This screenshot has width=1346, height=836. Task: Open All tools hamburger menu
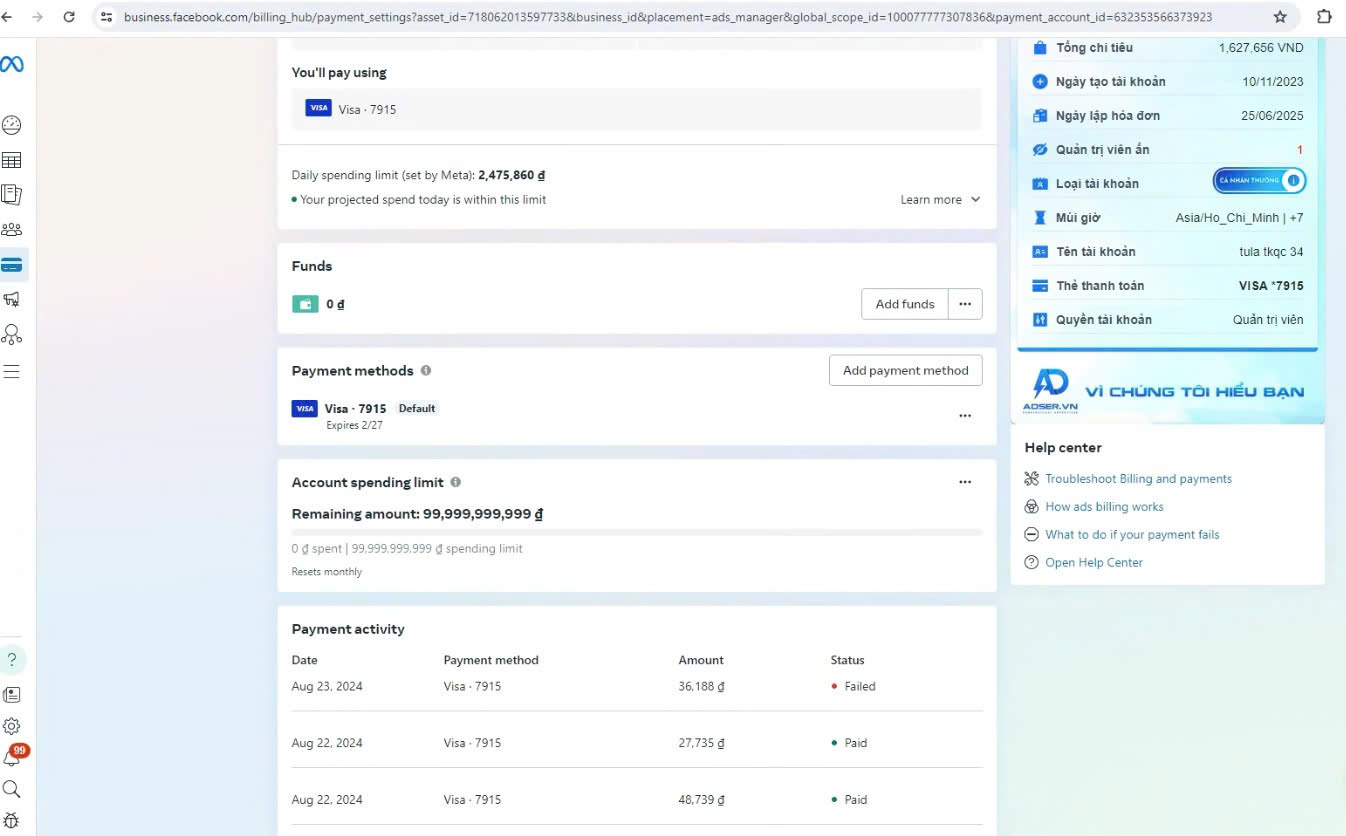tap(12, 371)
